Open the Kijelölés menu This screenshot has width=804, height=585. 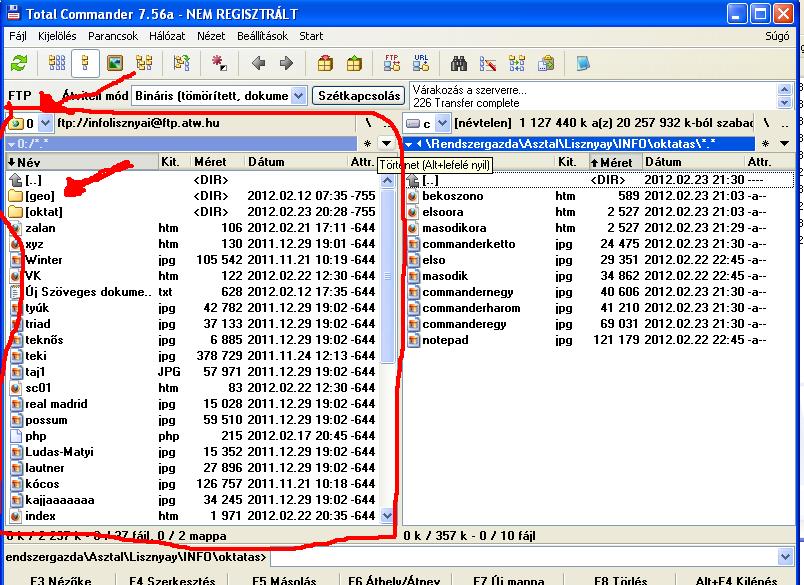click(x=57, y=36)
